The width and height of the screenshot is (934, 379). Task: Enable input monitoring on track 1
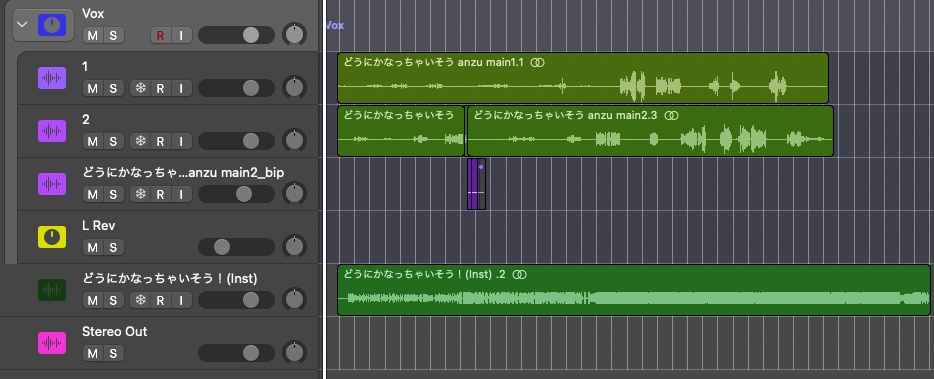tap(181, 88)
